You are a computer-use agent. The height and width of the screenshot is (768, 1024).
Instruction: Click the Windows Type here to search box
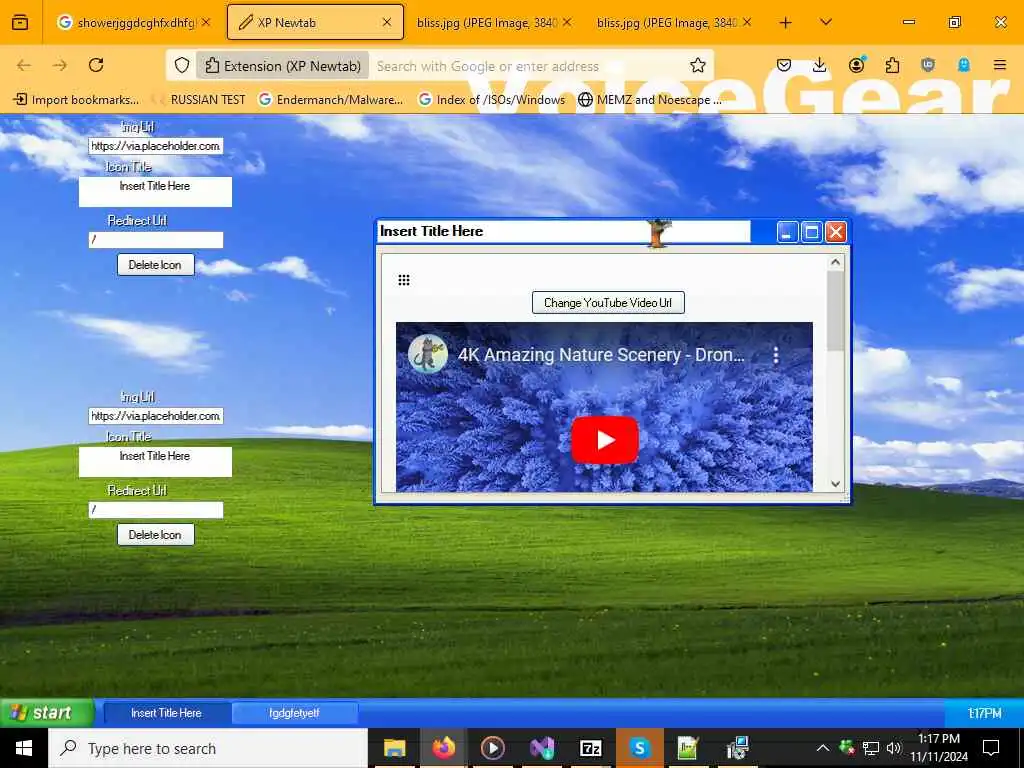pyautogui.click(x=208, y=748)
